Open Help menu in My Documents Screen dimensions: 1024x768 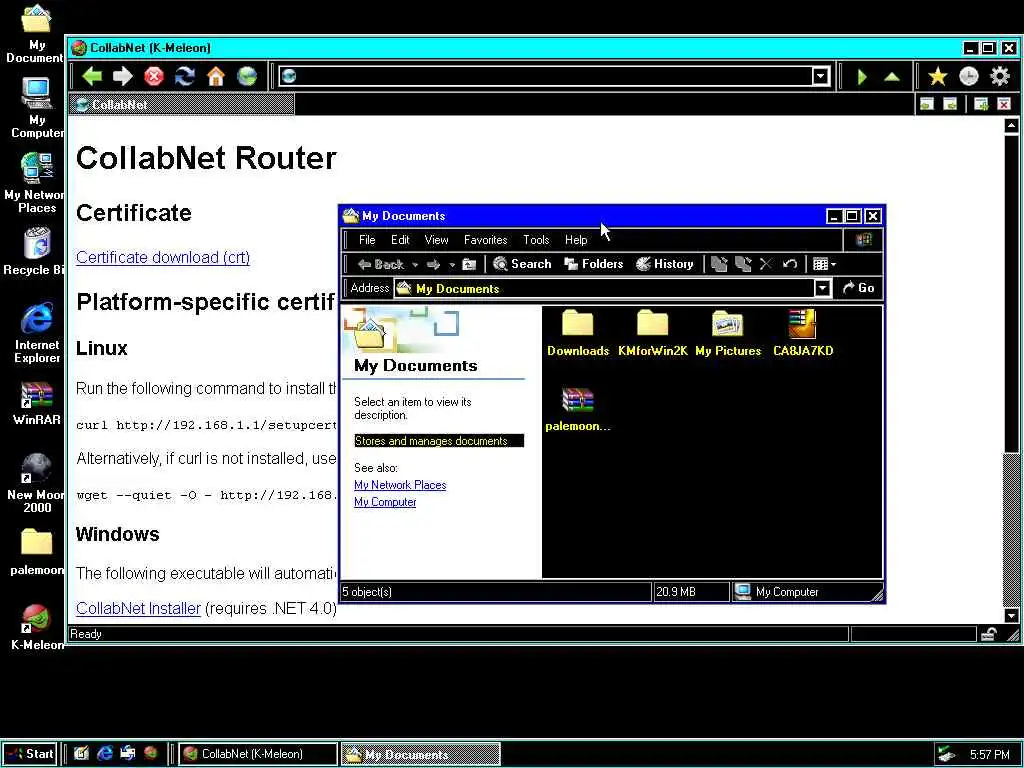click(x=576, y=240)
